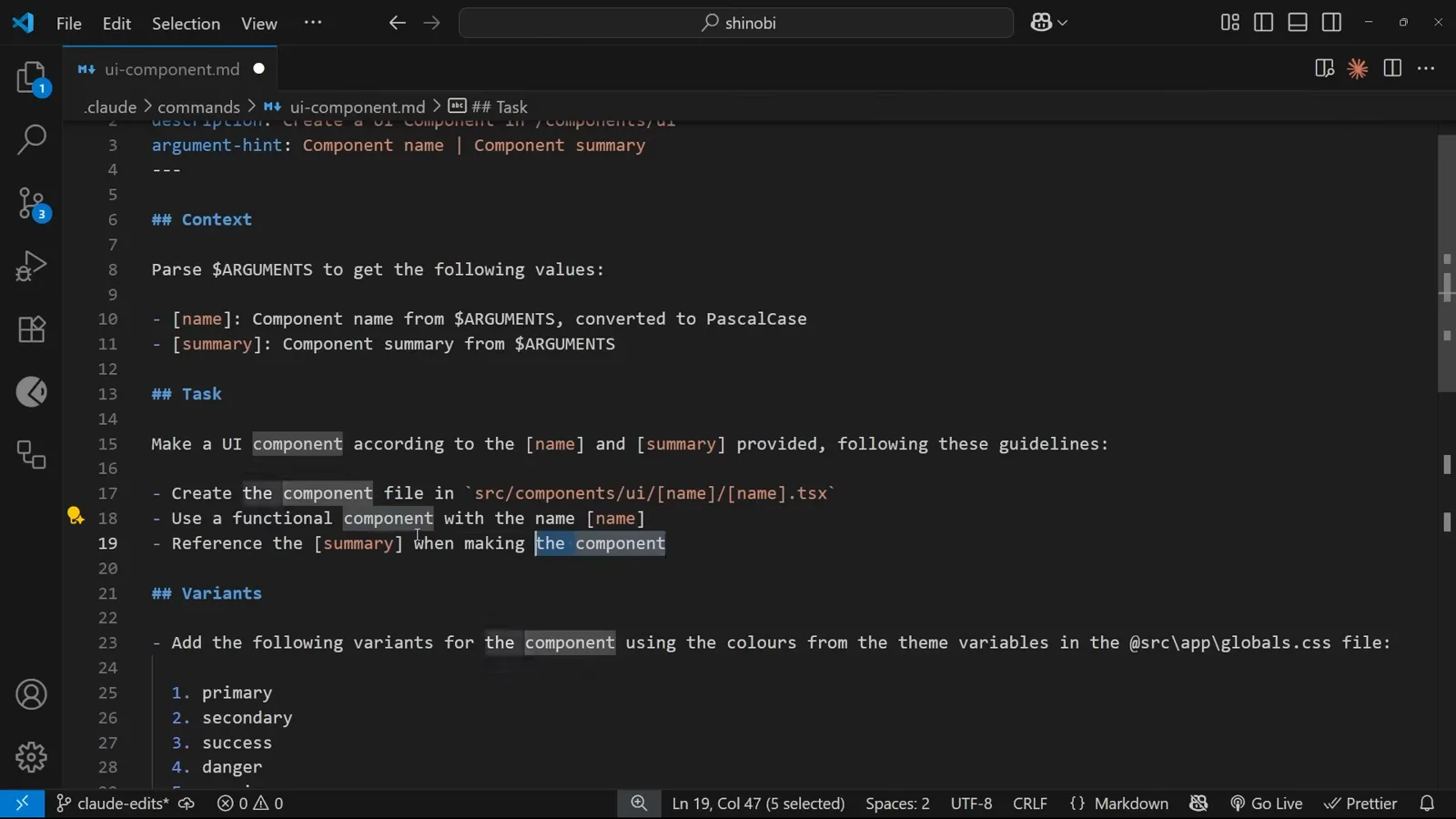Click the ## Context heading text
The height and width of the screenshot is (819, 1456).
[x=202, y=219]
